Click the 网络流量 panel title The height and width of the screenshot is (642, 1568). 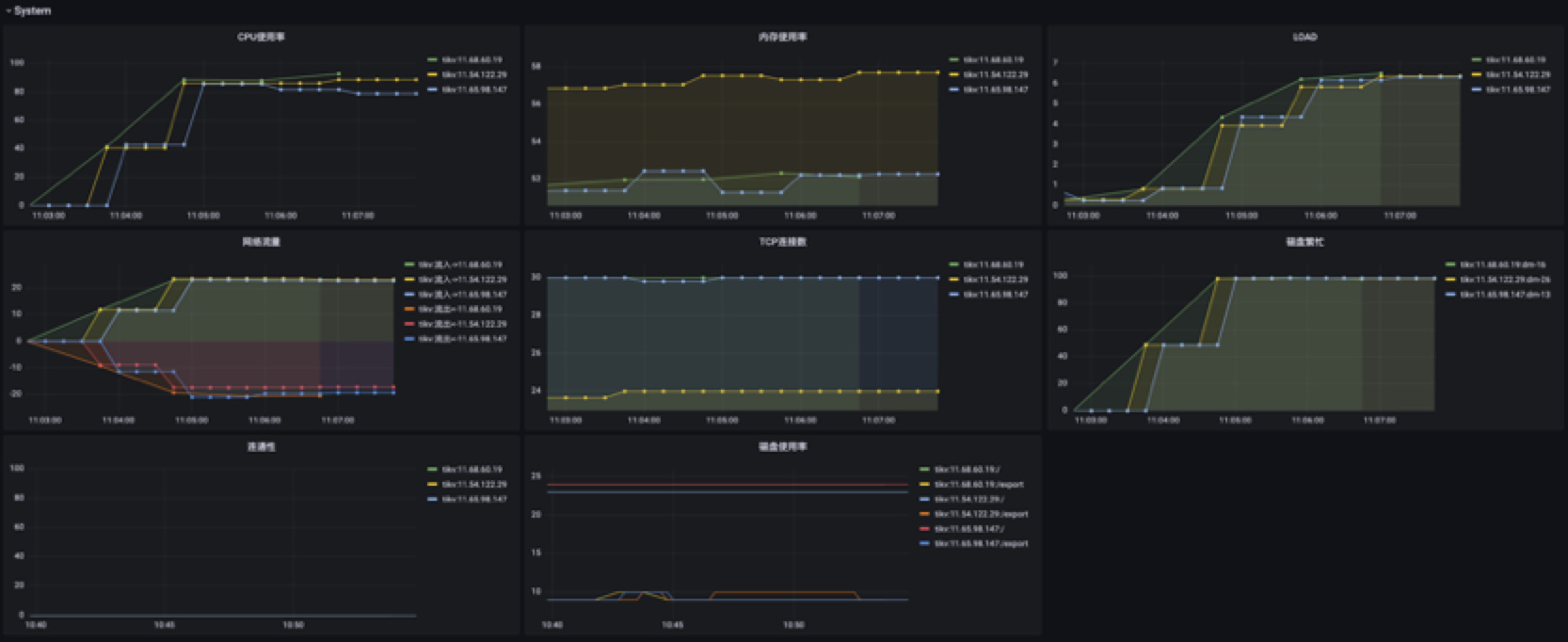click(261, 242)
